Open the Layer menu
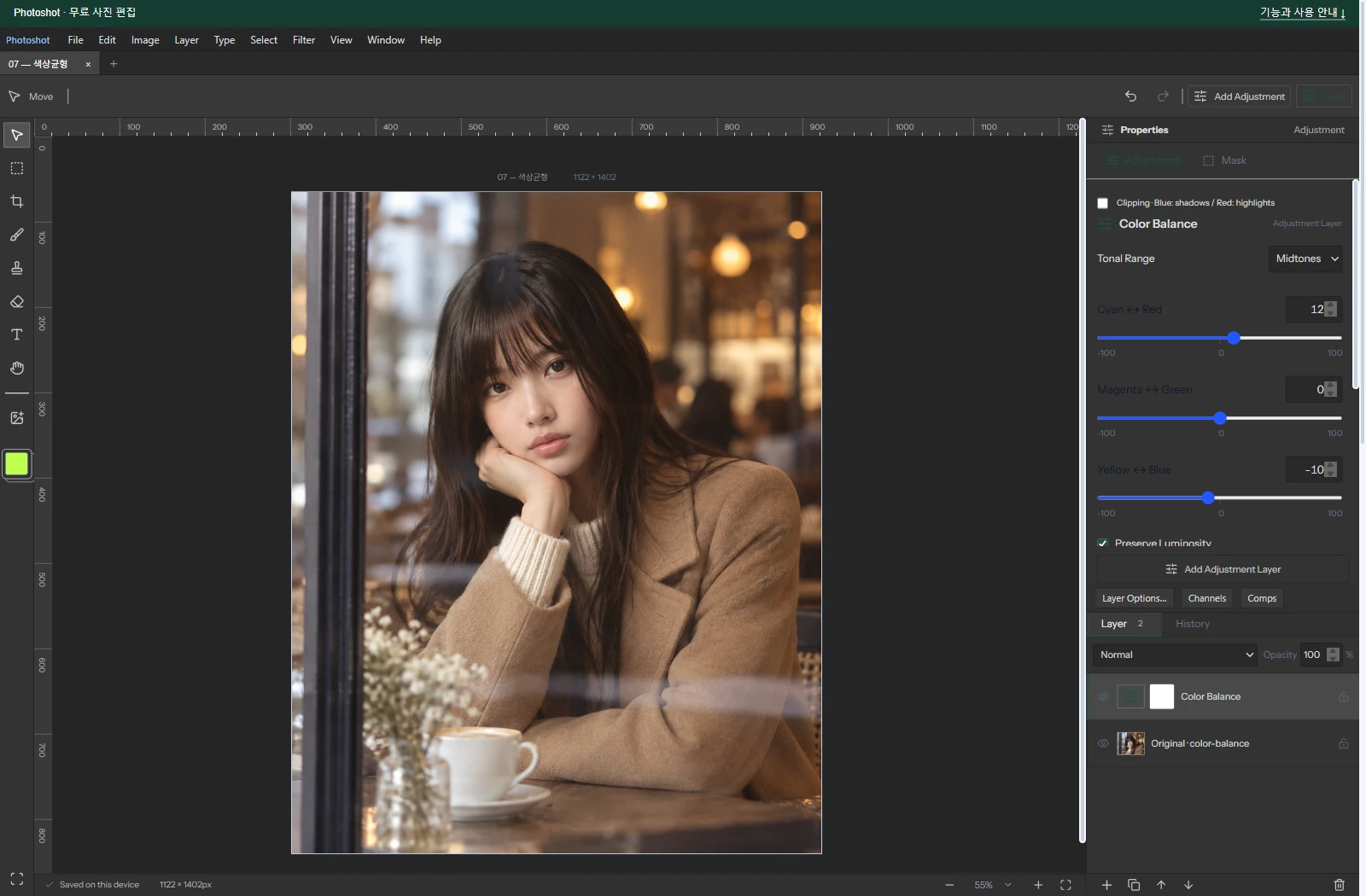 tap(186, 40)
